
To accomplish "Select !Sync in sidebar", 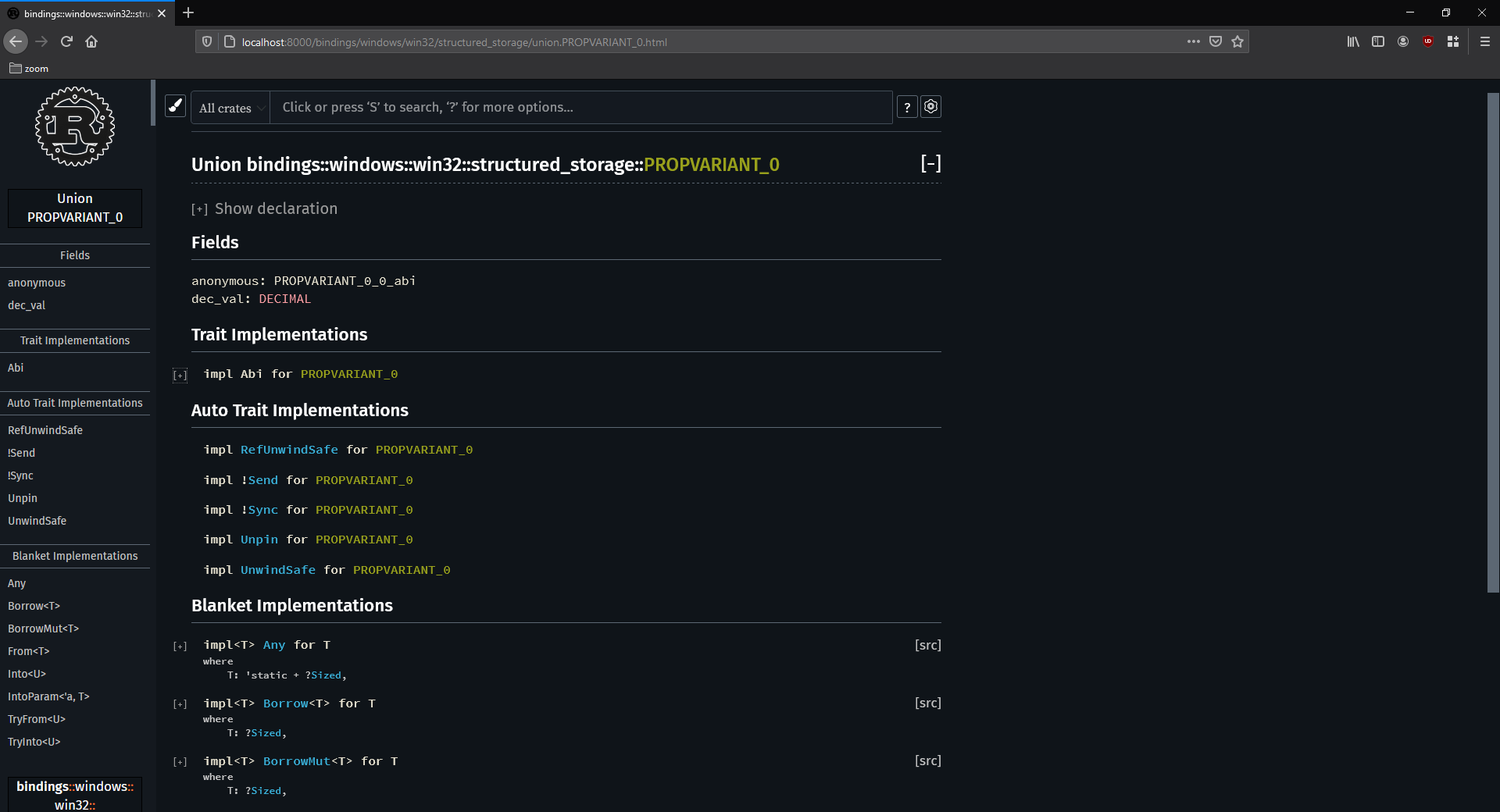I will click(20, 475).
